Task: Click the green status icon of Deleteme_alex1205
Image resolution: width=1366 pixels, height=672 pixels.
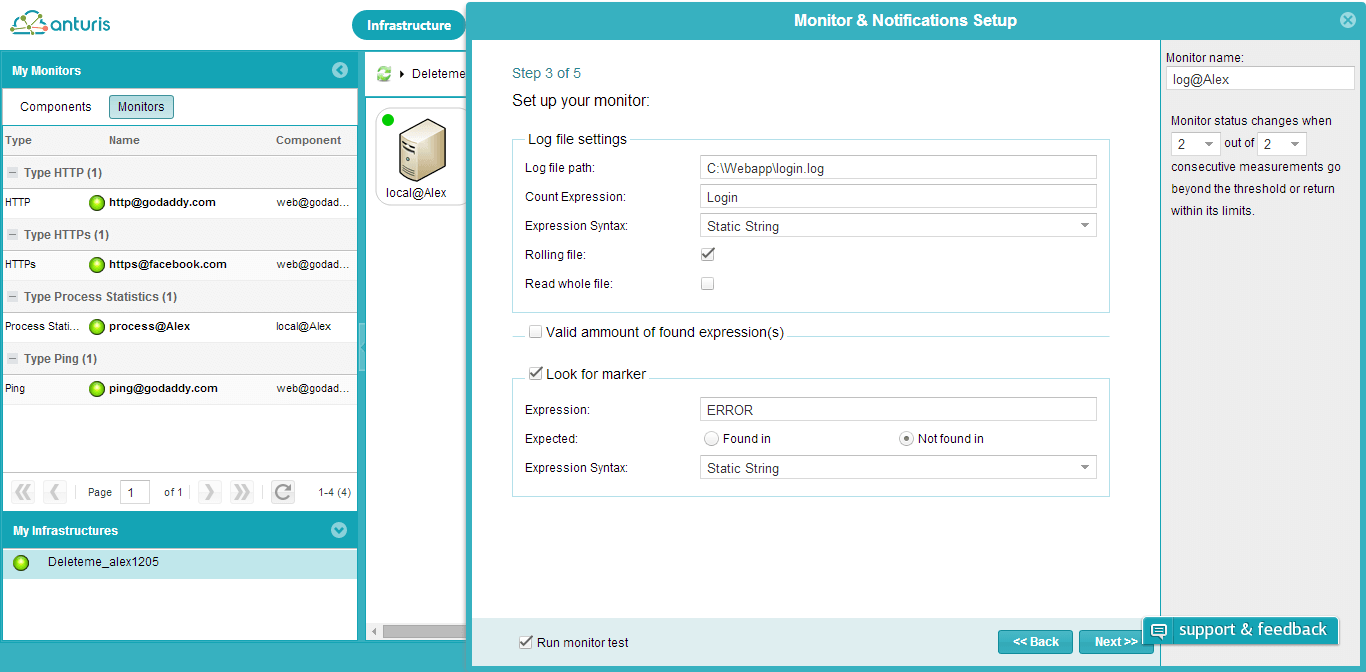Action: click(x=22, y=561)
